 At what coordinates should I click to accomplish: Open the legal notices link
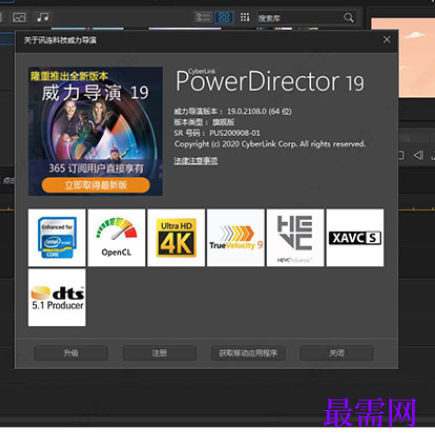pos(196,161)
